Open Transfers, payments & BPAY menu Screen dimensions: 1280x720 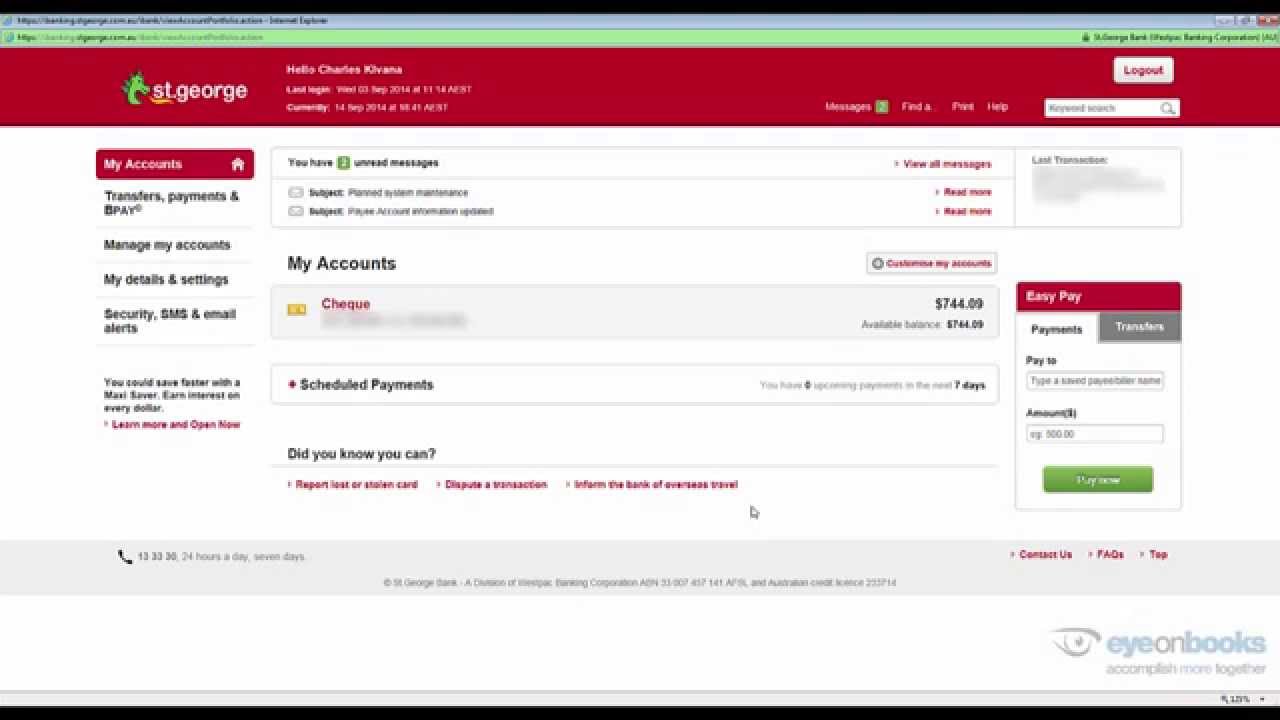pos(172,203)
